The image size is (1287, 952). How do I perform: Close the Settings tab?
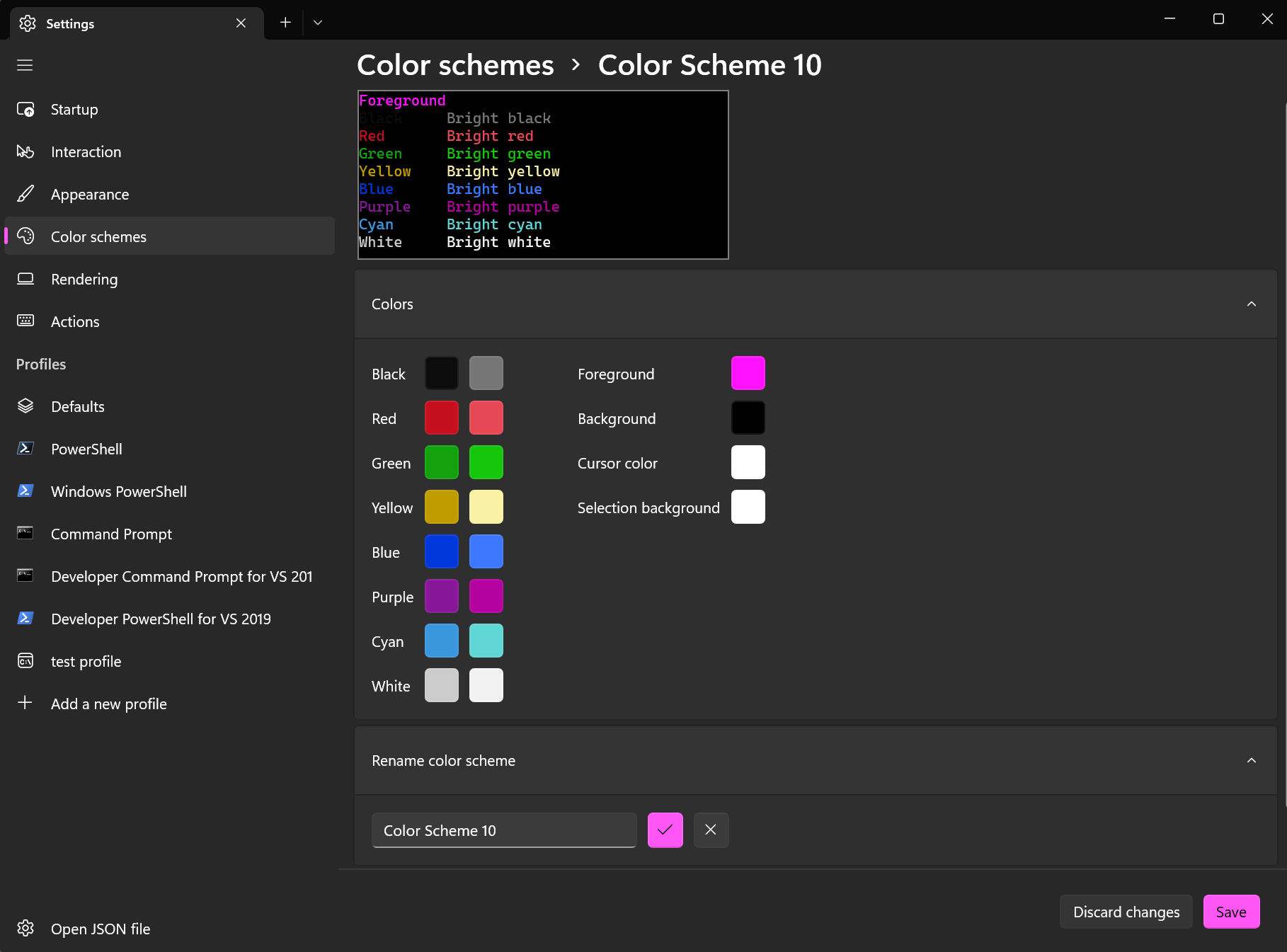coord(241,23)
